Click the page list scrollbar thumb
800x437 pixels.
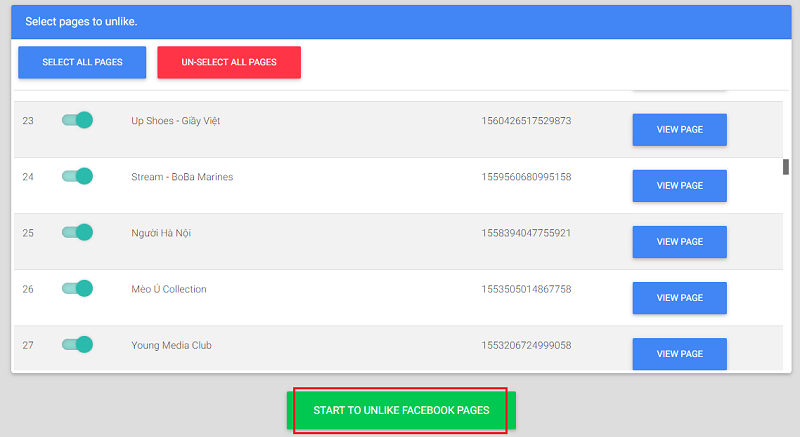pyautogui.click(x=785, y=167)
